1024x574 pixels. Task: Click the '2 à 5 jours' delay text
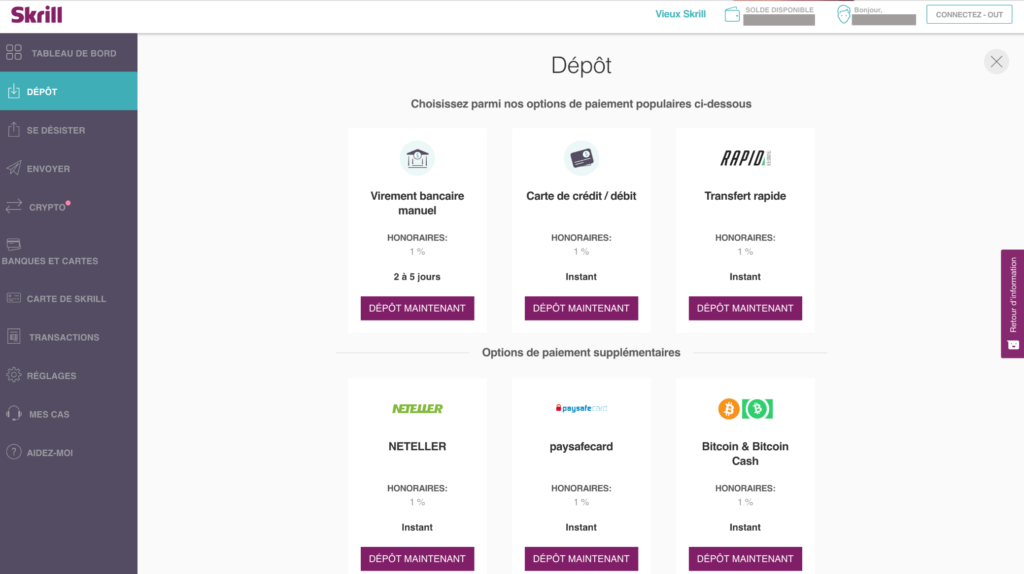[x=417, y=277]
